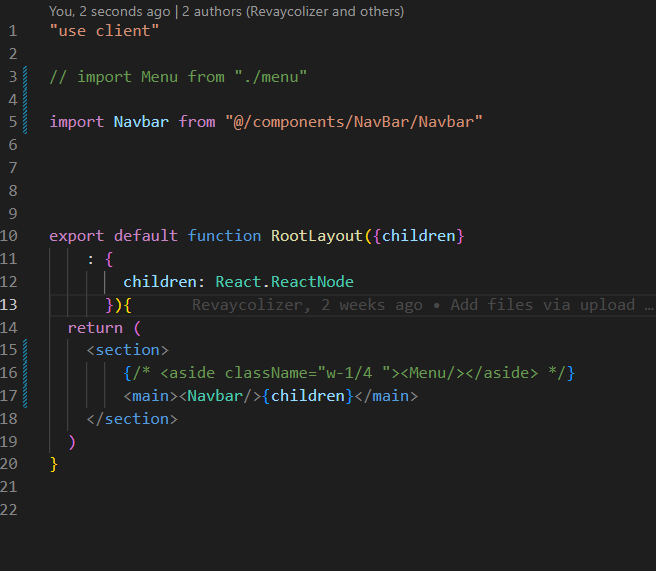Click the closing parenthesis on line 19
This screenshot has width=656, height=571.
coord(72,442)
